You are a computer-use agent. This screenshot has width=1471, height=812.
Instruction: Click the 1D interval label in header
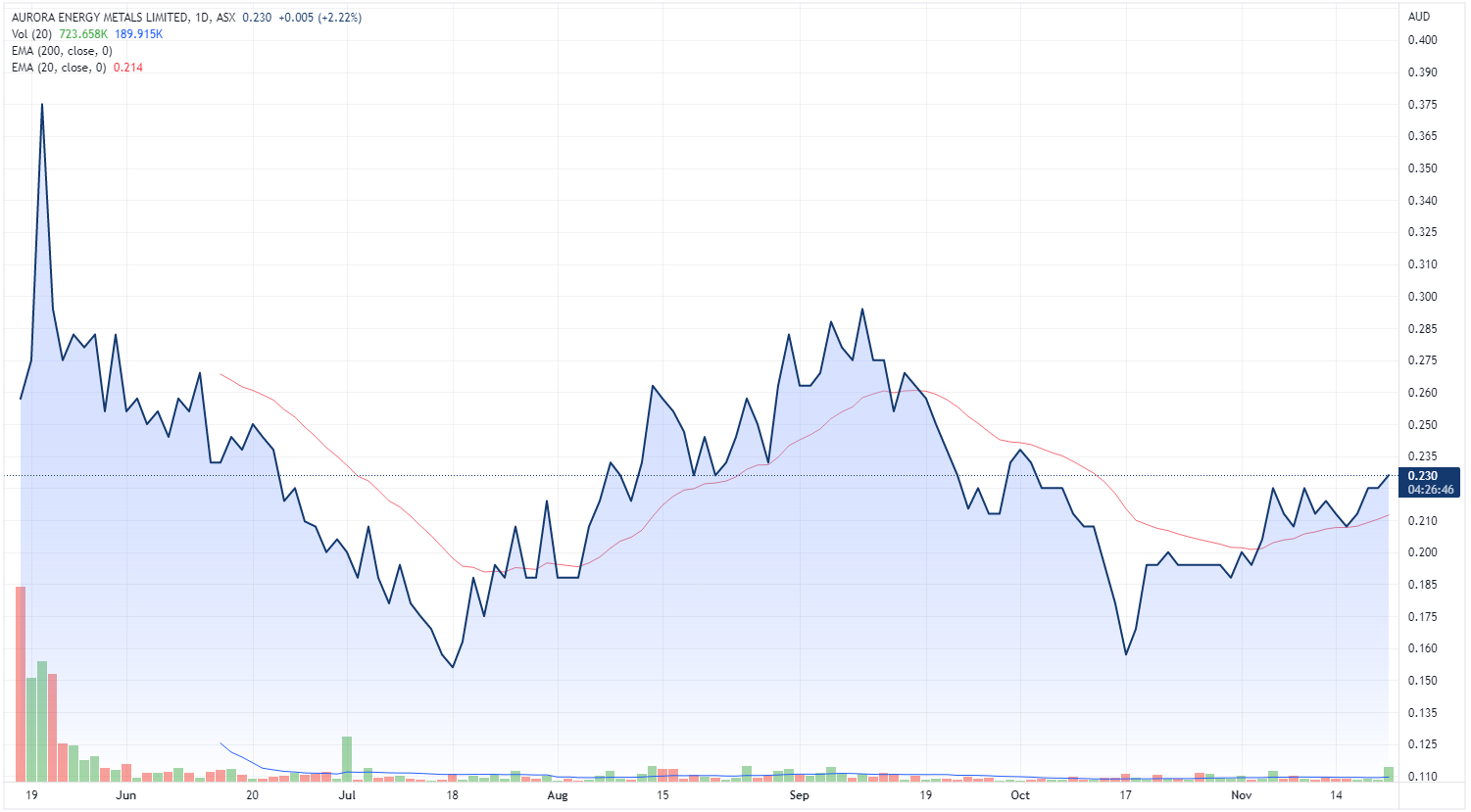click(x=203, y=18)
